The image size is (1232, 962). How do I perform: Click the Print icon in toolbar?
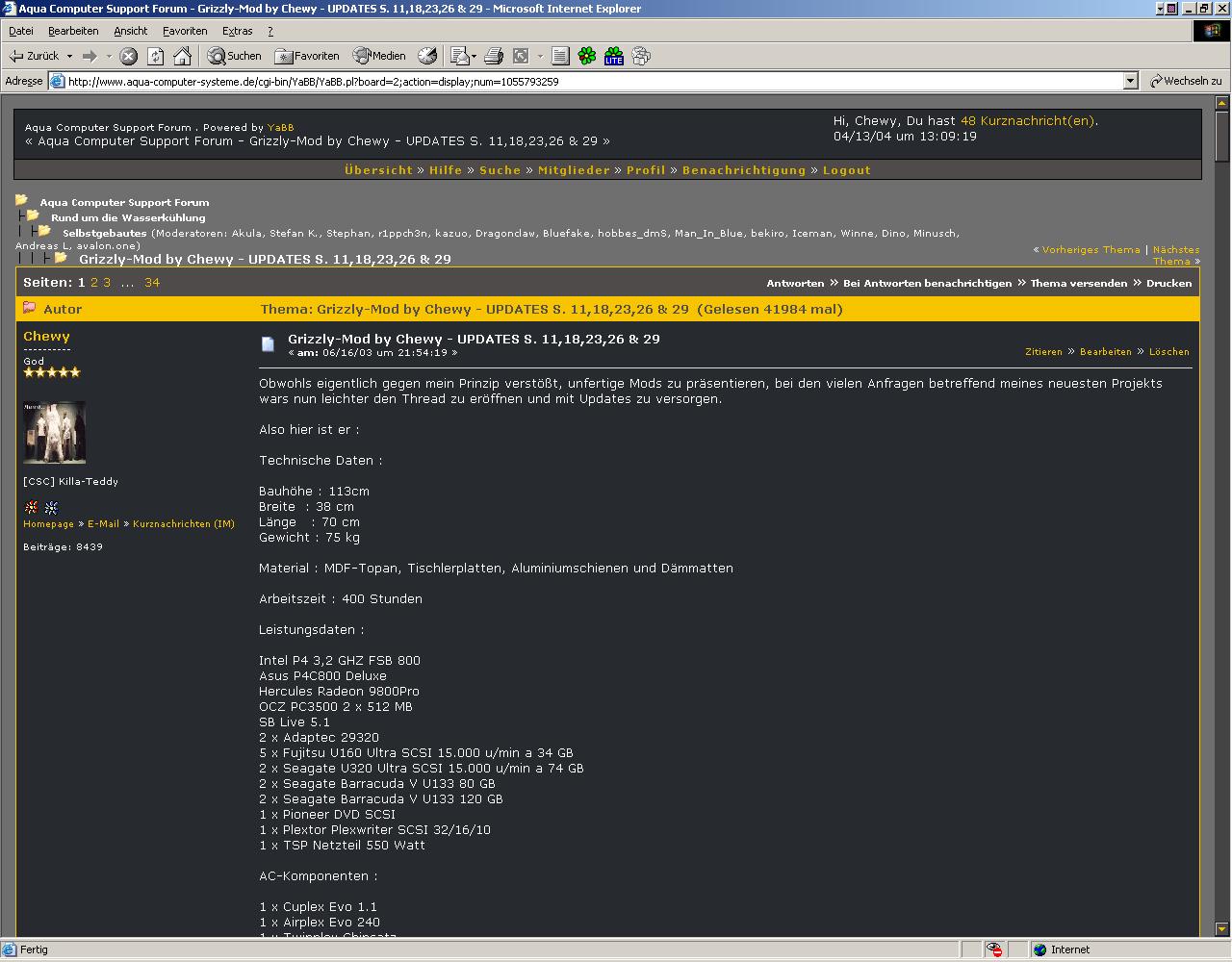click(494, 56)
